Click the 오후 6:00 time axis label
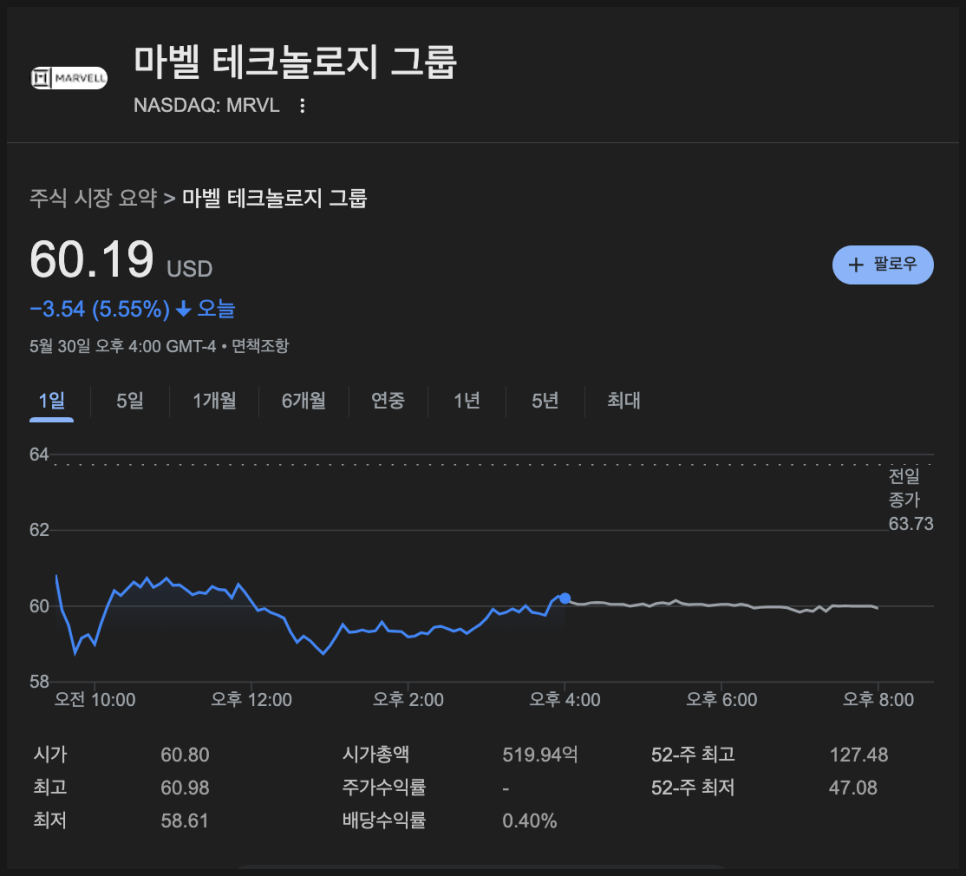The width and height of the screenshot is (966, 876). click(721, 700)
